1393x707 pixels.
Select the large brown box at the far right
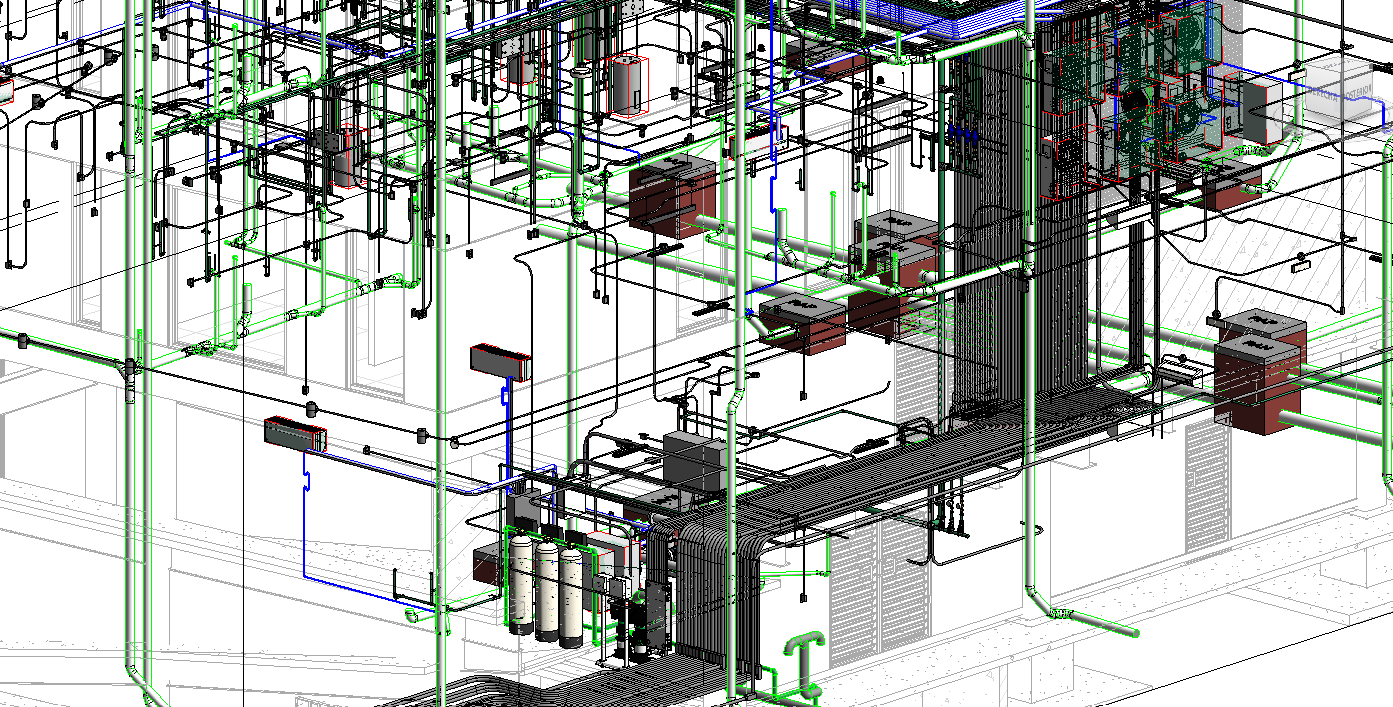tap(1258, 383)
